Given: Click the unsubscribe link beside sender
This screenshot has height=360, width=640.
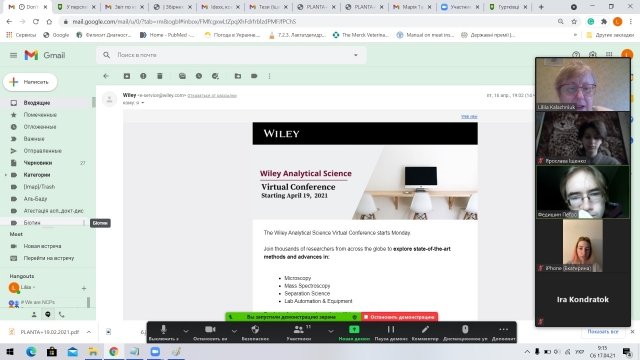Looking at the screenshot, I should click(212, 96).
